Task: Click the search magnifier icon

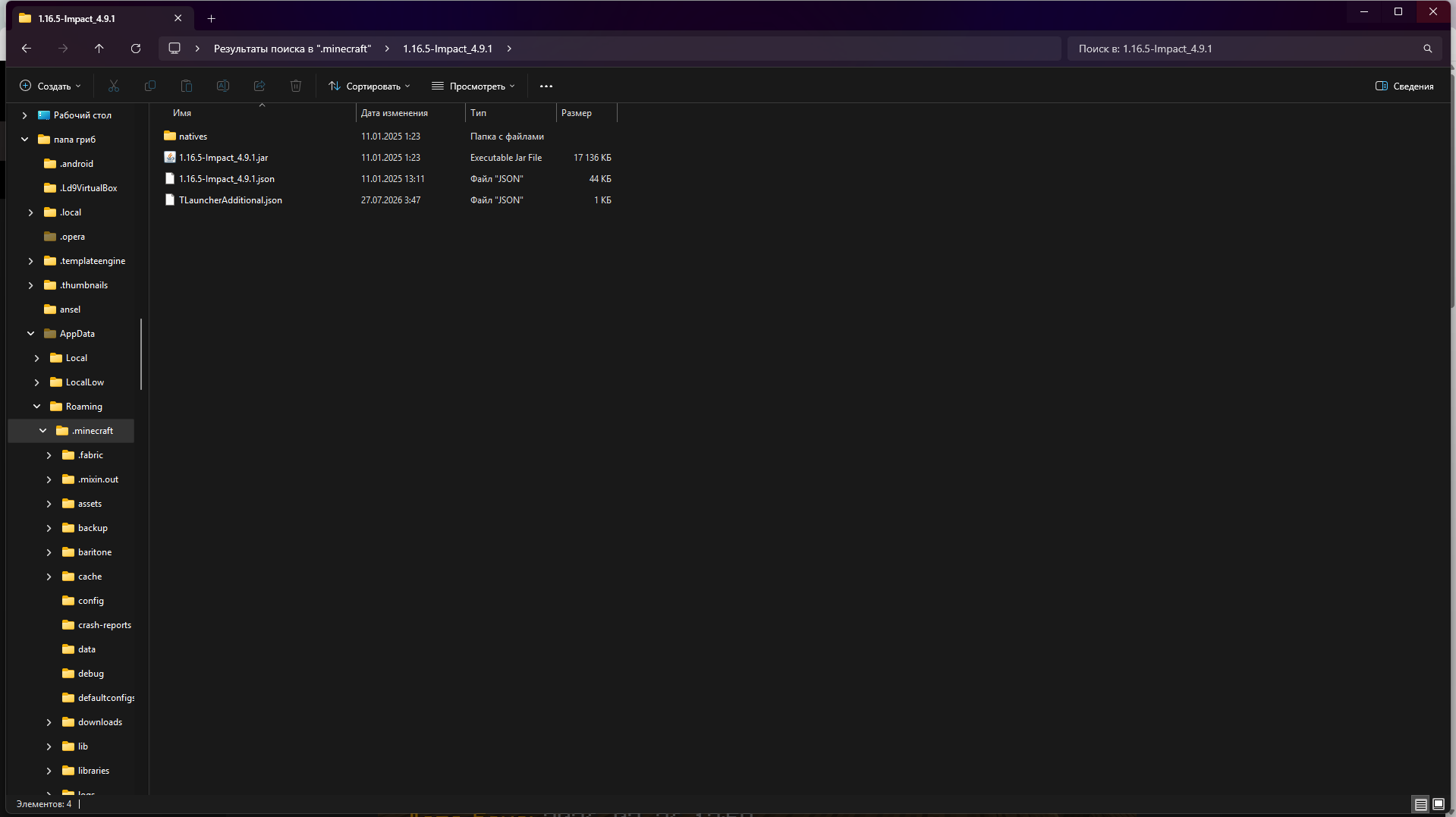Action: (x=1428, y=49)
